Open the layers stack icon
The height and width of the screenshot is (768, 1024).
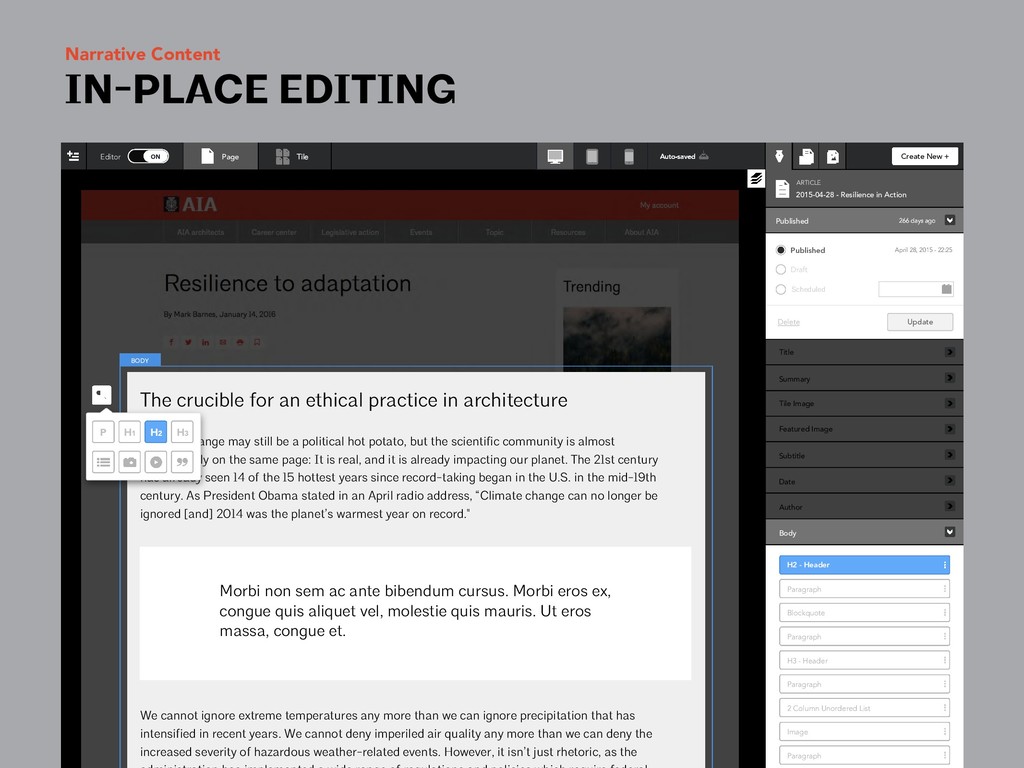[756, 179]
